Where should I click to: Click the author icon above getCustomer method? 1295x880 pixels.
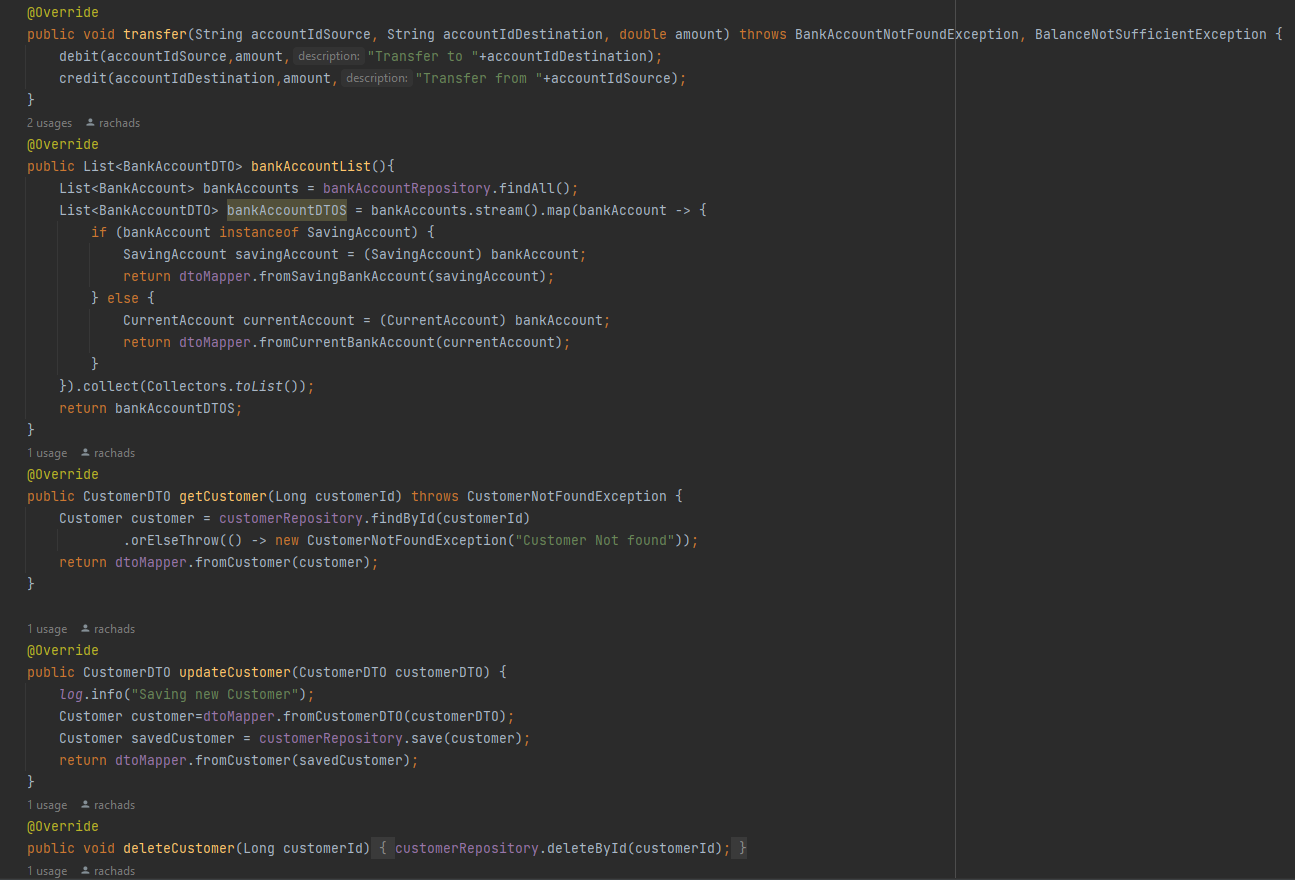click(85, 452)
